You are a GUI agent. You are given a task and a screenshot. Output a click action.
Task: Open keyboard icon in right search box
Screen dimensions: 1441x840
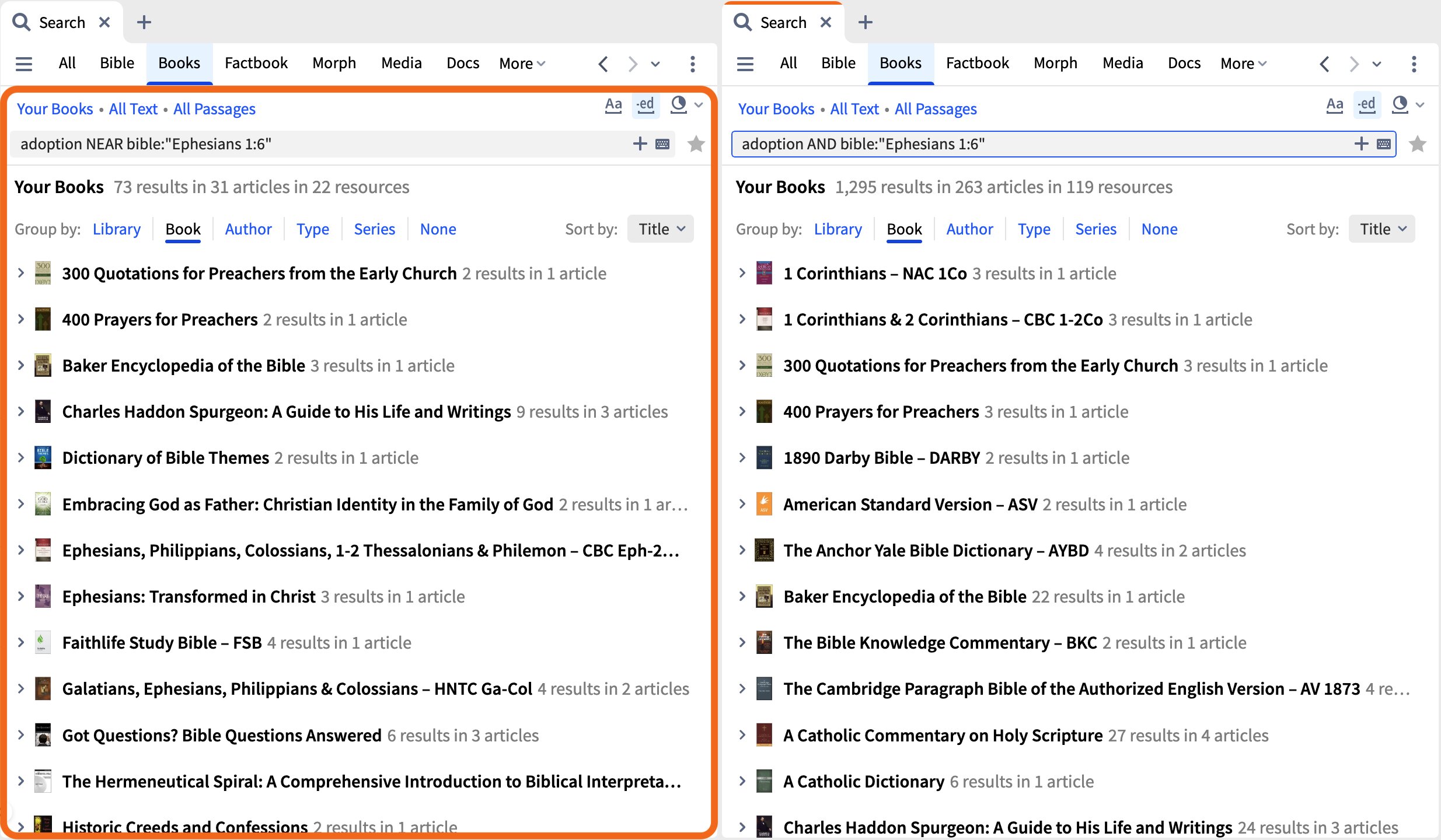pyautogui.click(x=1384, y=144)
